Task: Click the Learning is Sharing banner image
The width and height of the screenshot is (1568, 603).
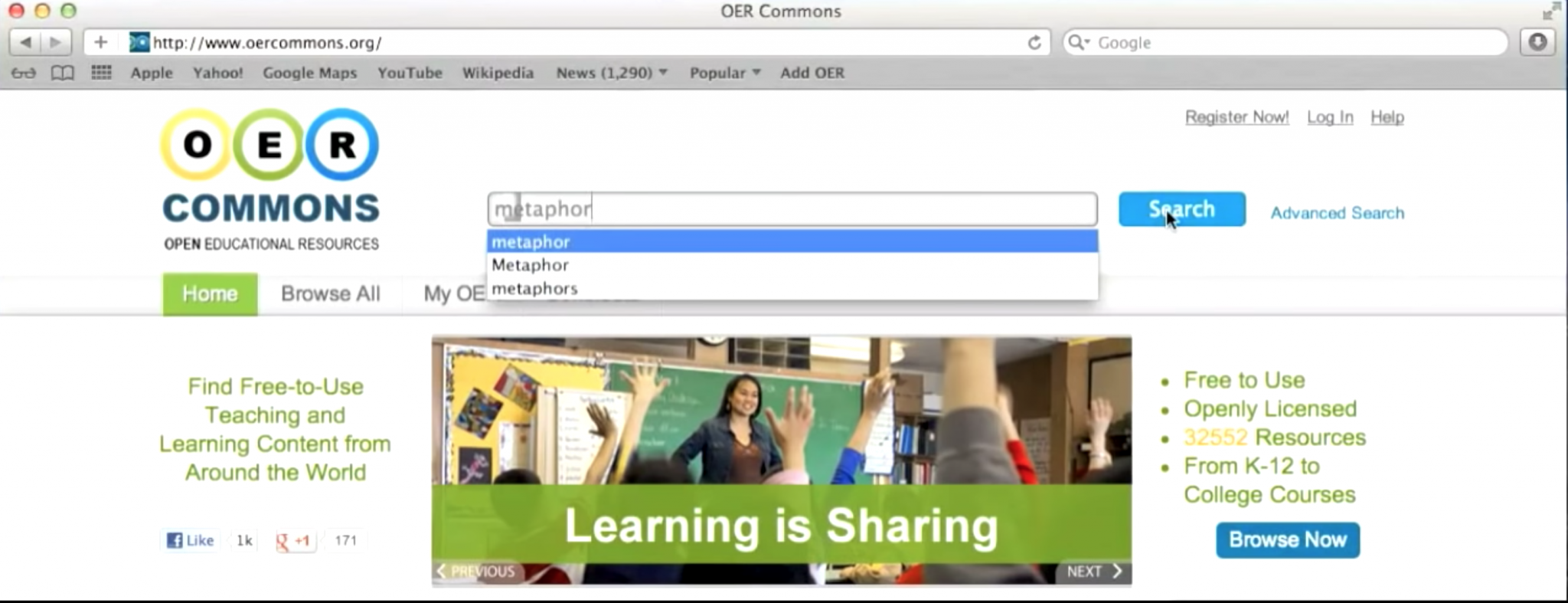Action: pos(782,461)
